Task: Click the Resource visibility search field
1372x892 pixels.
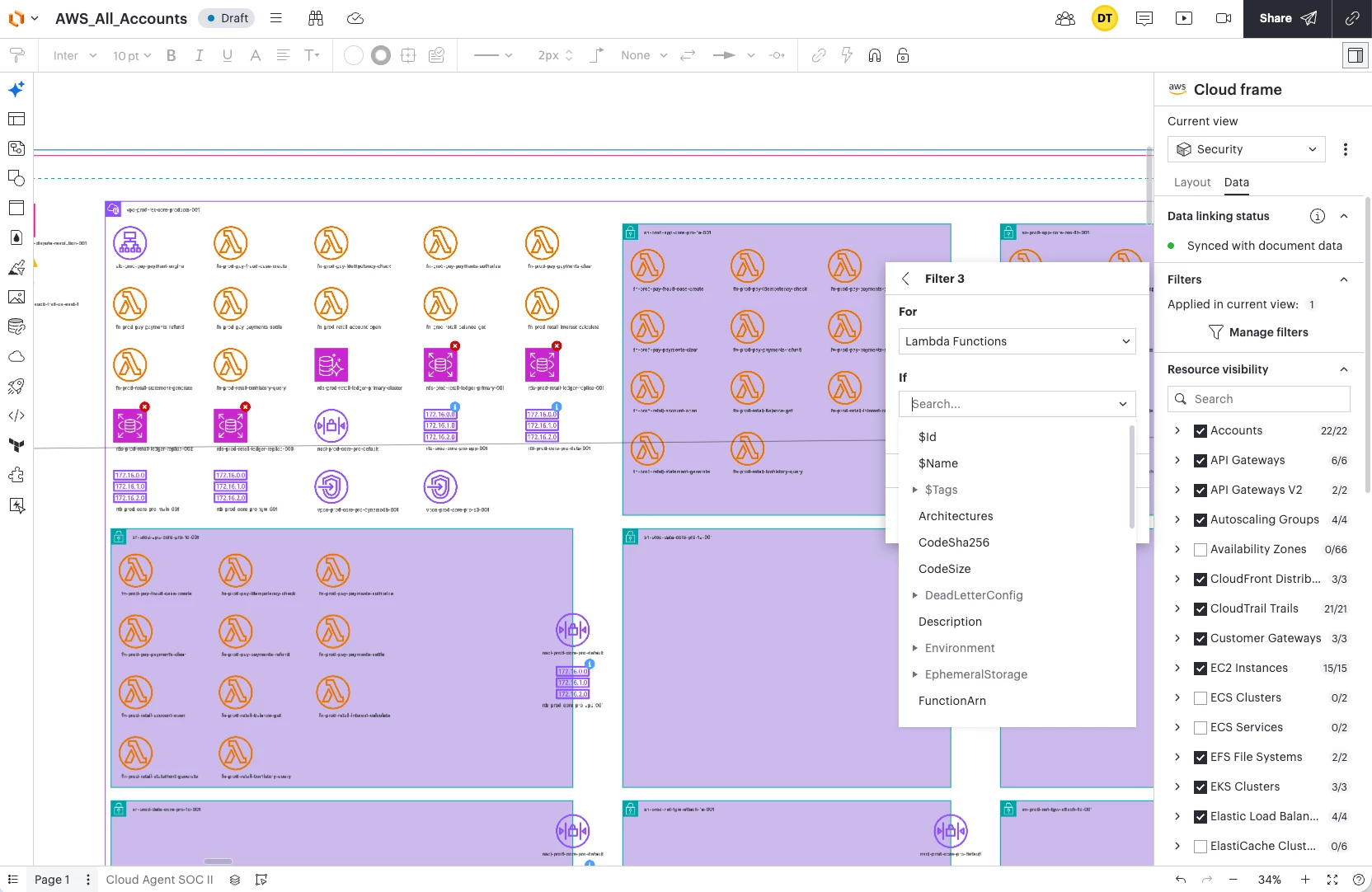Action: coord(1259,399)
